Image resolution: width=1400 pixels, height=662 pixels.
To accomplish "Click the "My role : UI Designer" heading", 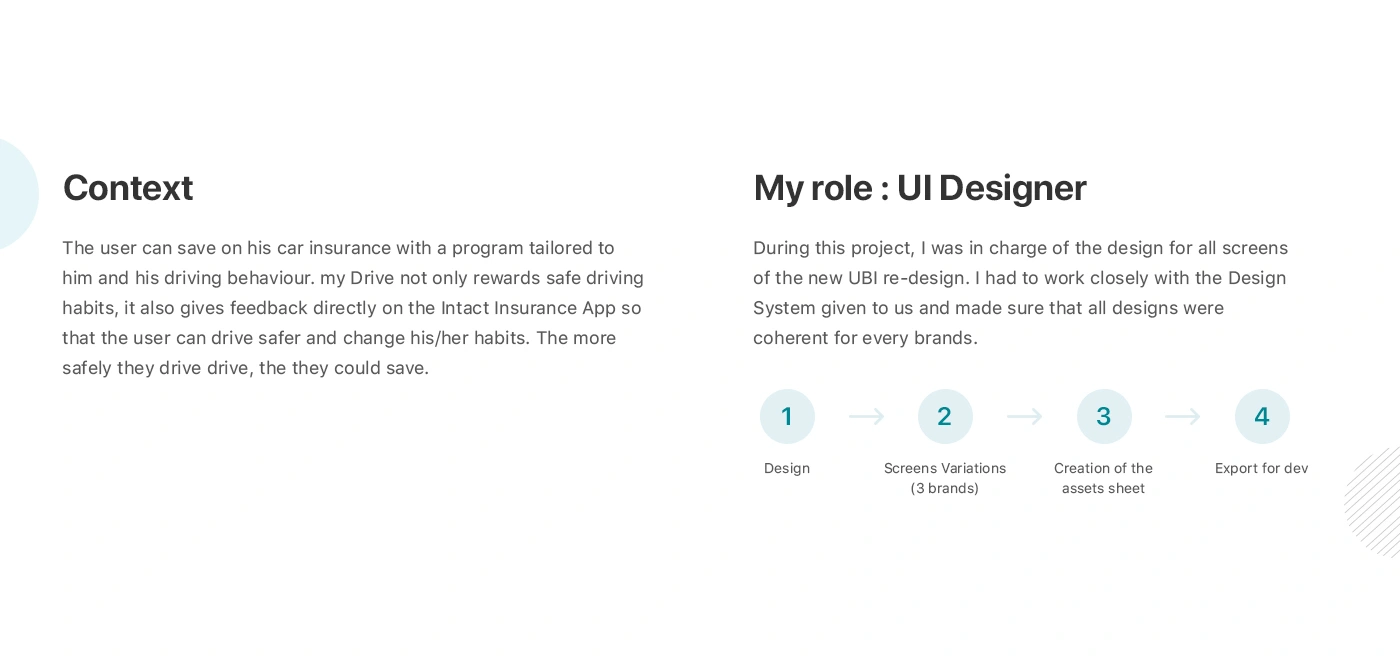I will pyautogui.click(x=919, y=188).
